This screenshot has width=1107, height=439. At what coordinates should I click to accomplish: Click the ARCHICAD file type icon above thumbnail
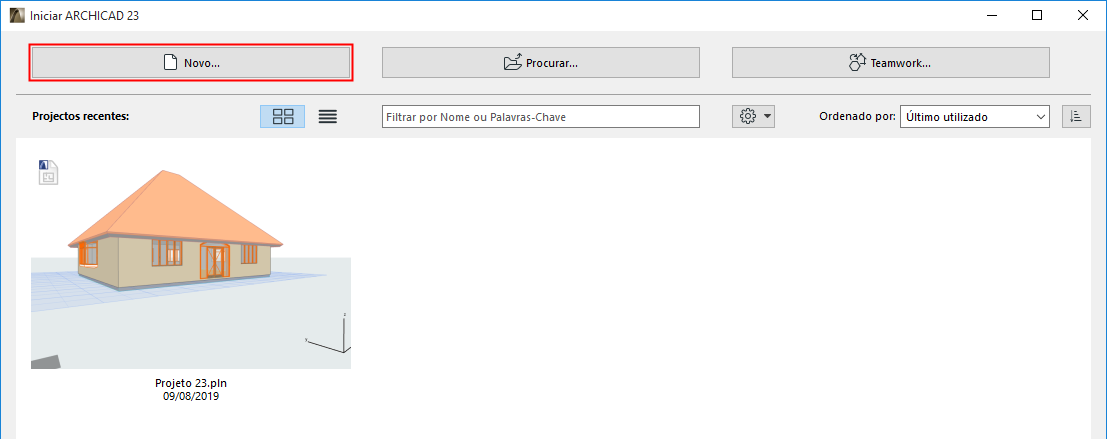[x=48, y=172]
